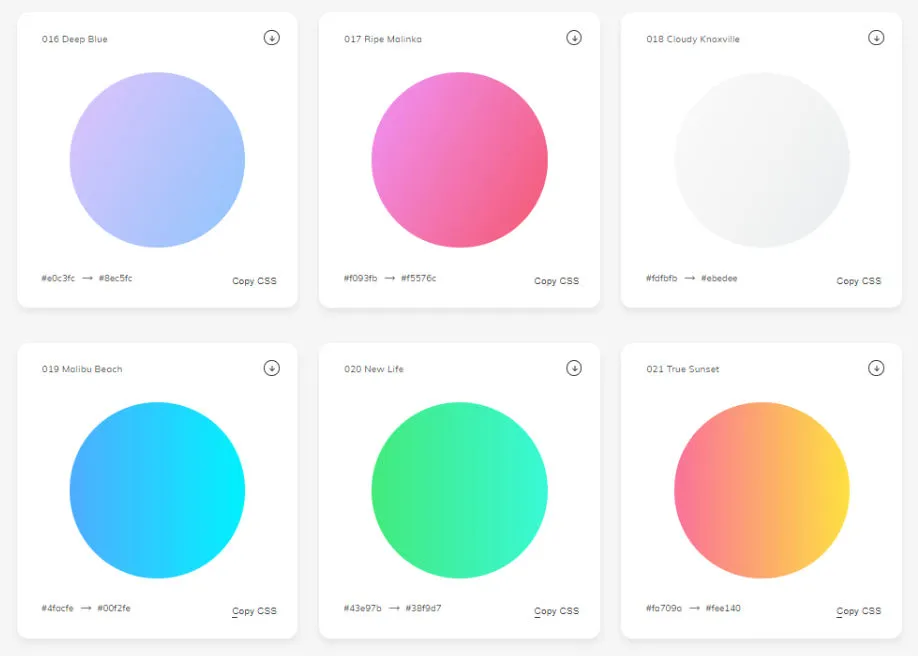
Task: Copy the #f5576c hex code
Action: pos(419,278)
